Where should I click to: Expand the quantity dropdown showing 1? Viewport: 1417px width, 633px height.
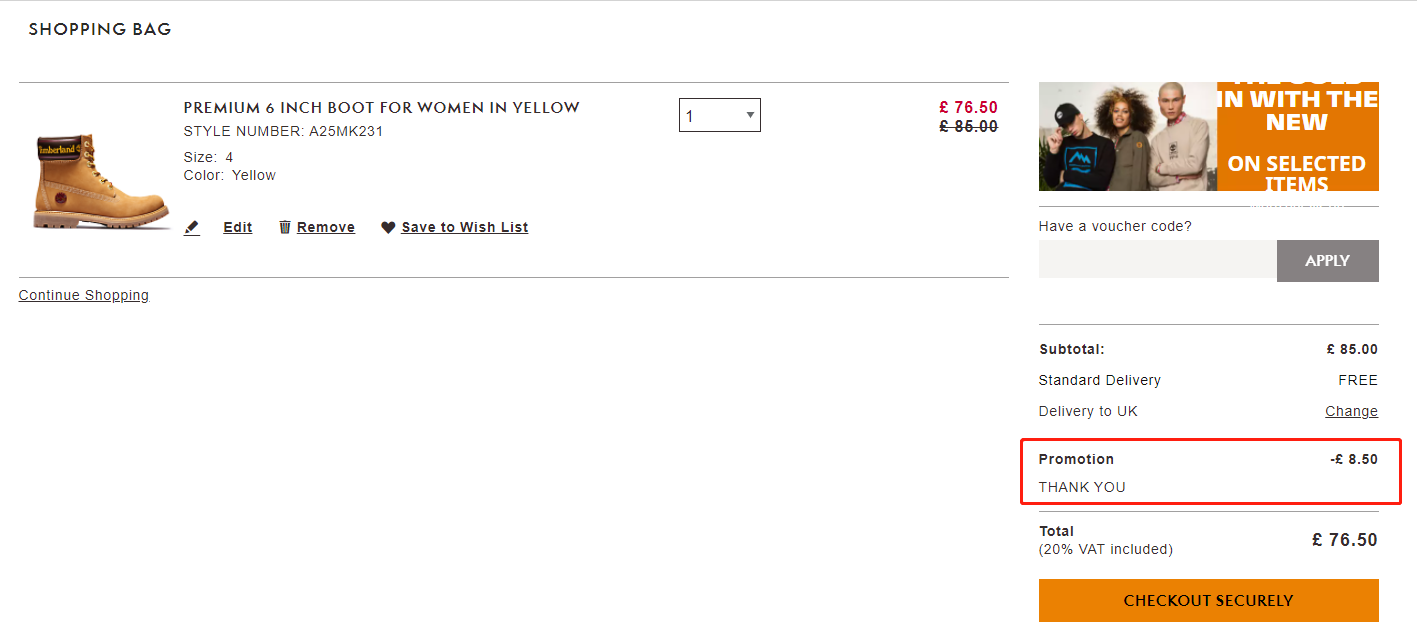(720, 115)
